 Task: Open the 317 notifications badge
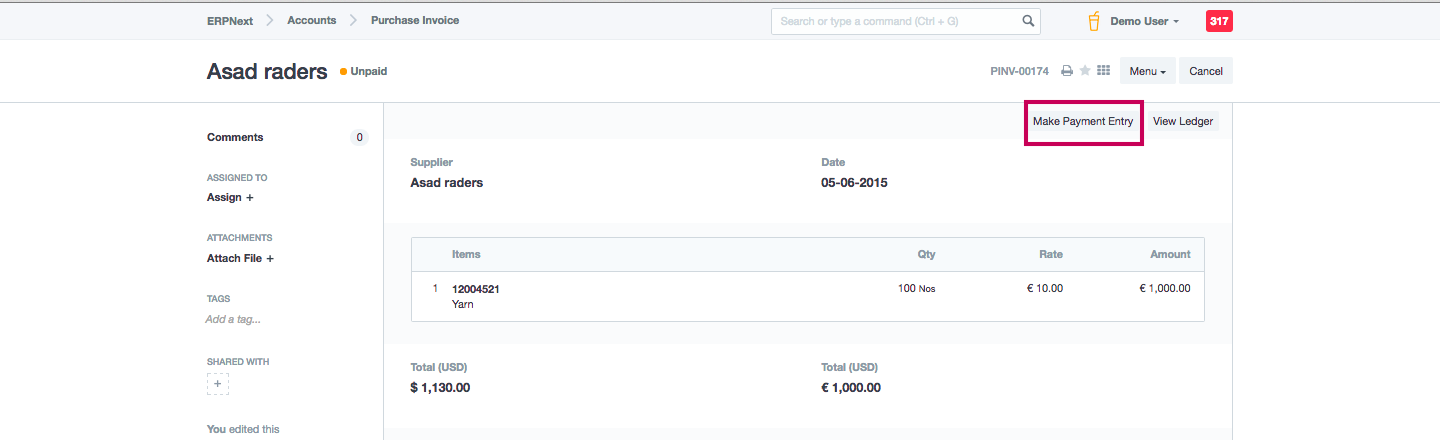1219,21
